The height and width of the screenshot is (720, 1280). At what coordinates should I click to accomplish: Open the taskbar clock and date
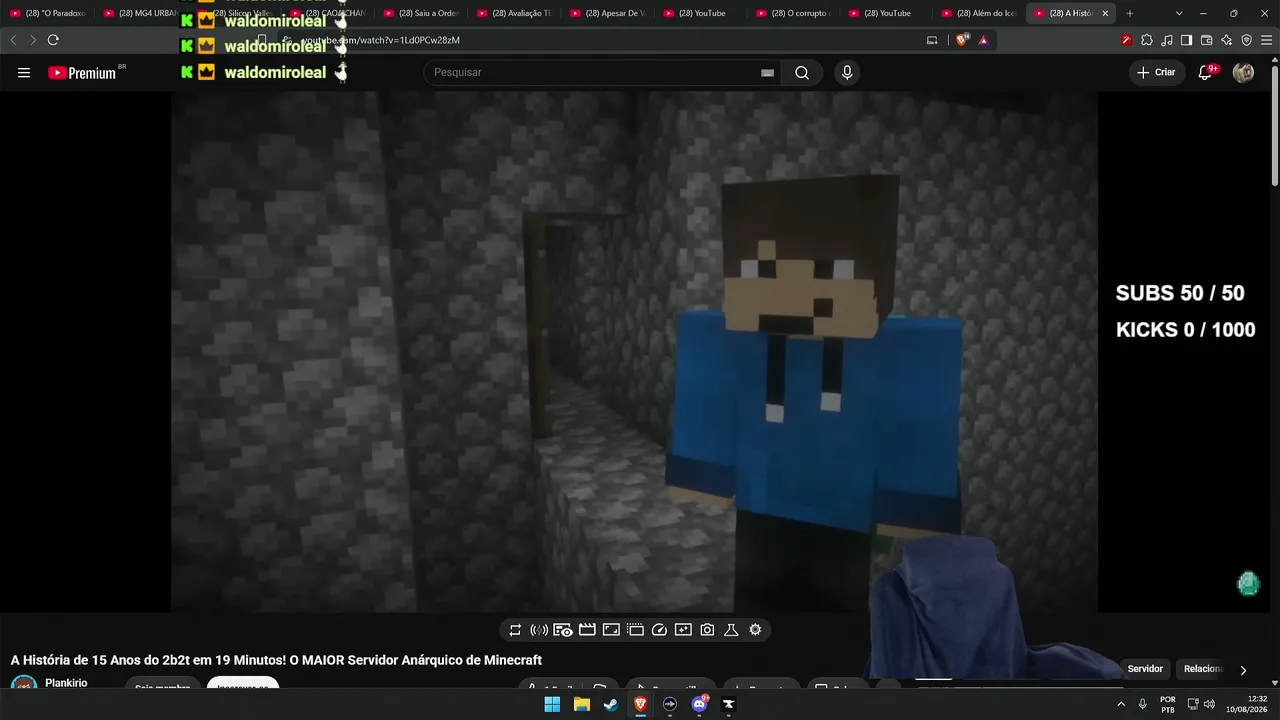pos(1248,704)
